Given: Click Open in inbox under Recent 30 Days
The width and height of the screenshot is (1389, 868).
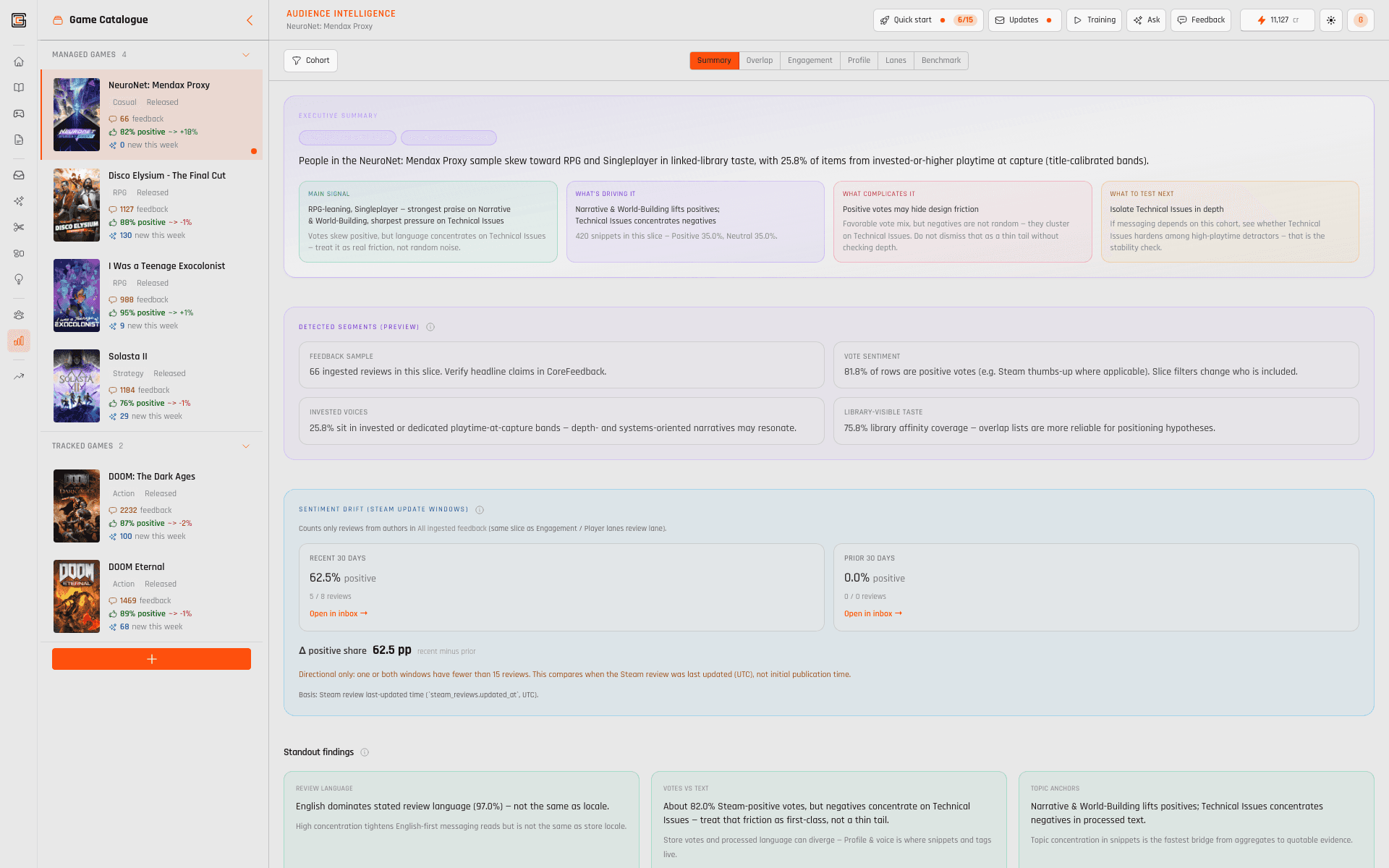Looking at the screenshot, I should tap(337, 613).
